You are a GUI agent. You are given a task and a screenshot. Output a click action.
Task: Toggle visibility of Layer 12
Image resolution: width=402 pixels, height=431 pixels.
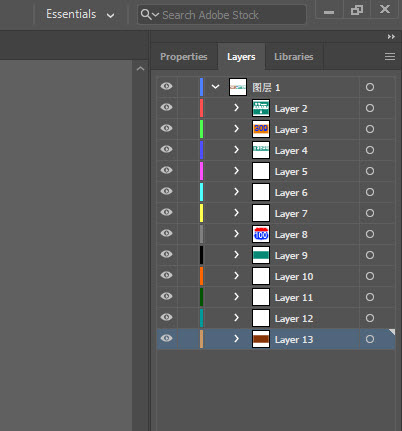point(166,317)
